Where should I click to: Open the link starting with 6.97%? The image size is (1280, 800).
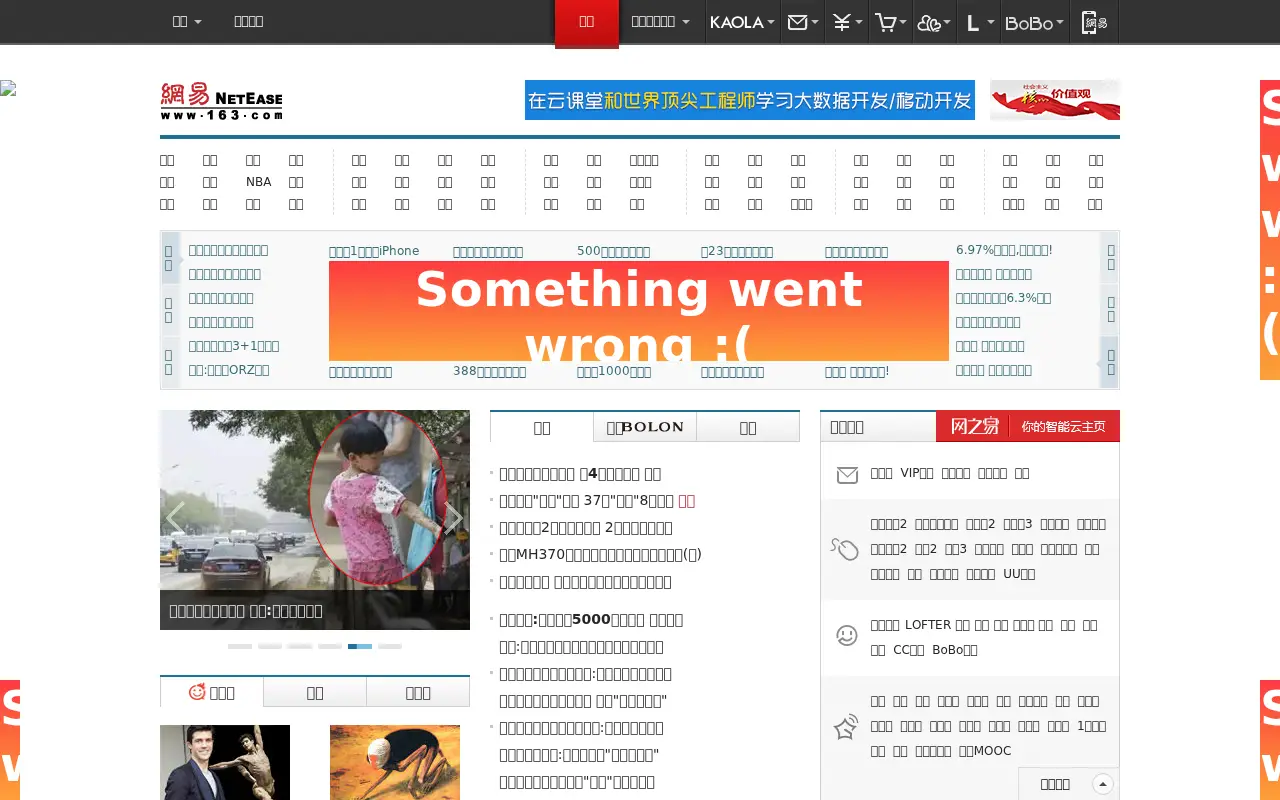tap(1004, 250)
